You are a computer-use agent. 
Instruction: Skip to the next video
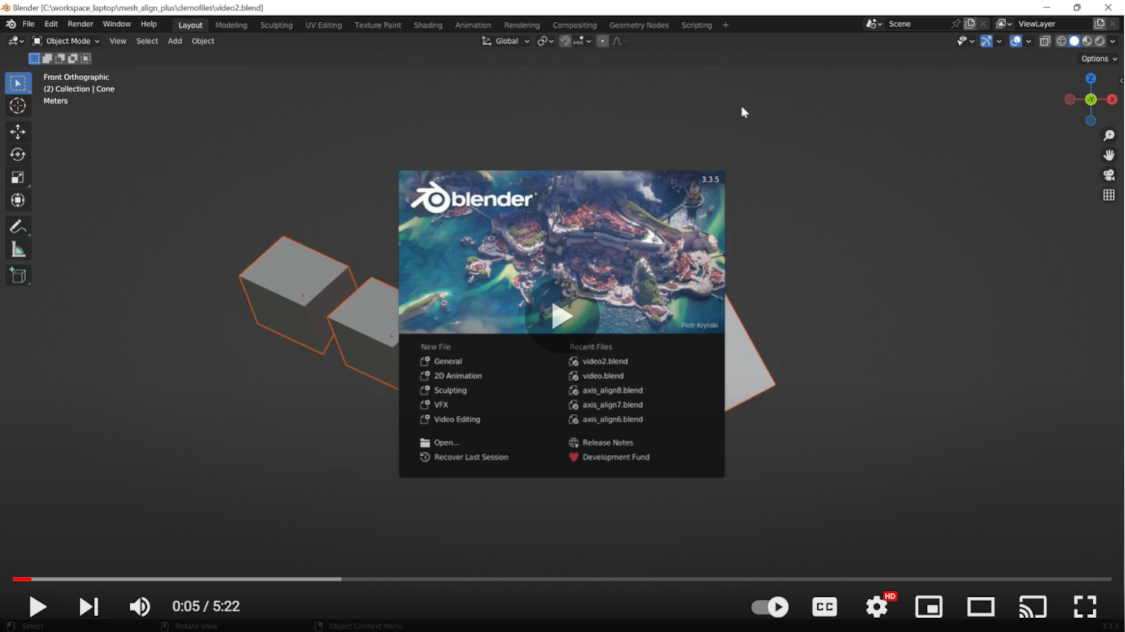tap(88, 607)
